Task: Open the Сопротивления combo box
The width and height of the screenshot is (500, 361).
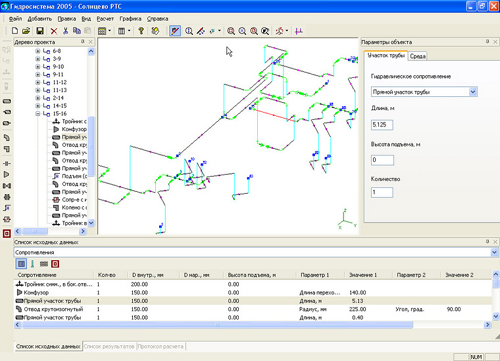Action: (x=494, y=252)
